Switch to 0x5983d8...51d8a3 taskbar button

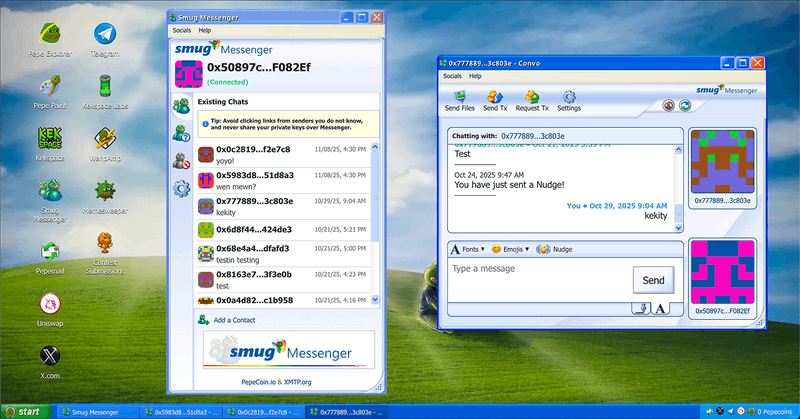[181, 412]
